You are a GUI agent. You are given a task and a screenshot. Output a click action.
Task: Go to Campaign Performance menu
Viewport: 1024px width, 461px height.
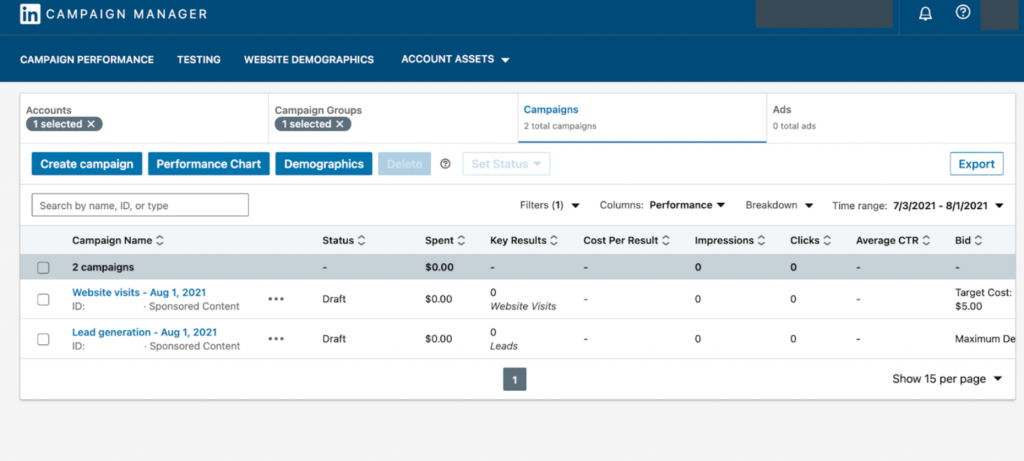click(x=87, y=59)
